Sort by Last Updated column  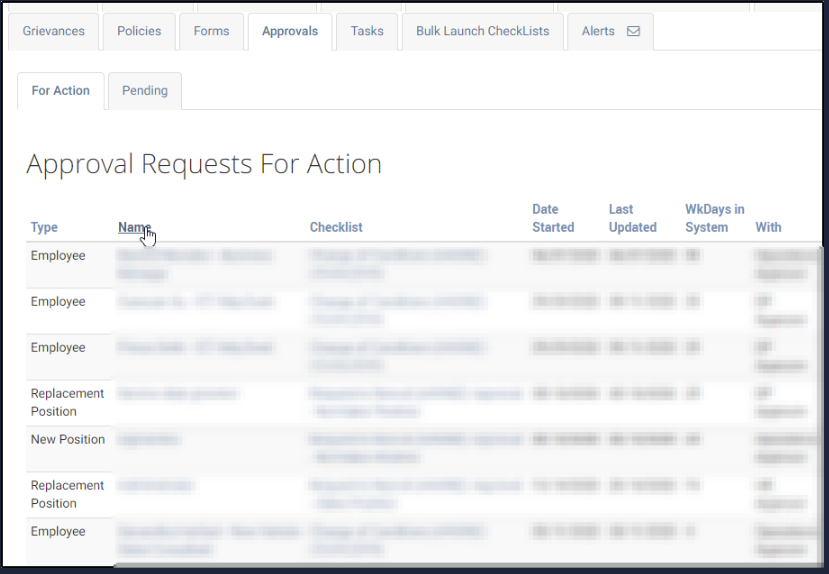point(632,218)
